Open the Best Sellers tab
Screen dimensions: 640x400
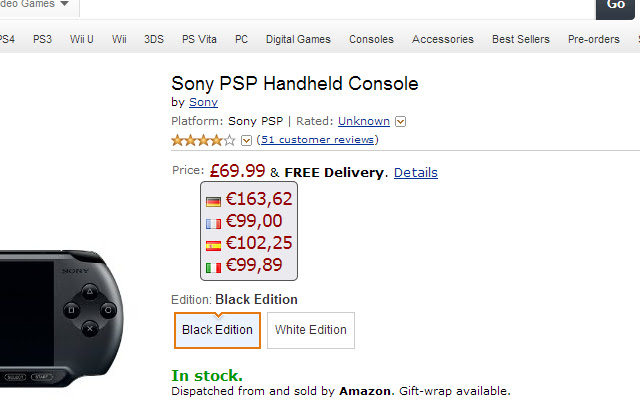pyautogui.click(x=520, y=39)
